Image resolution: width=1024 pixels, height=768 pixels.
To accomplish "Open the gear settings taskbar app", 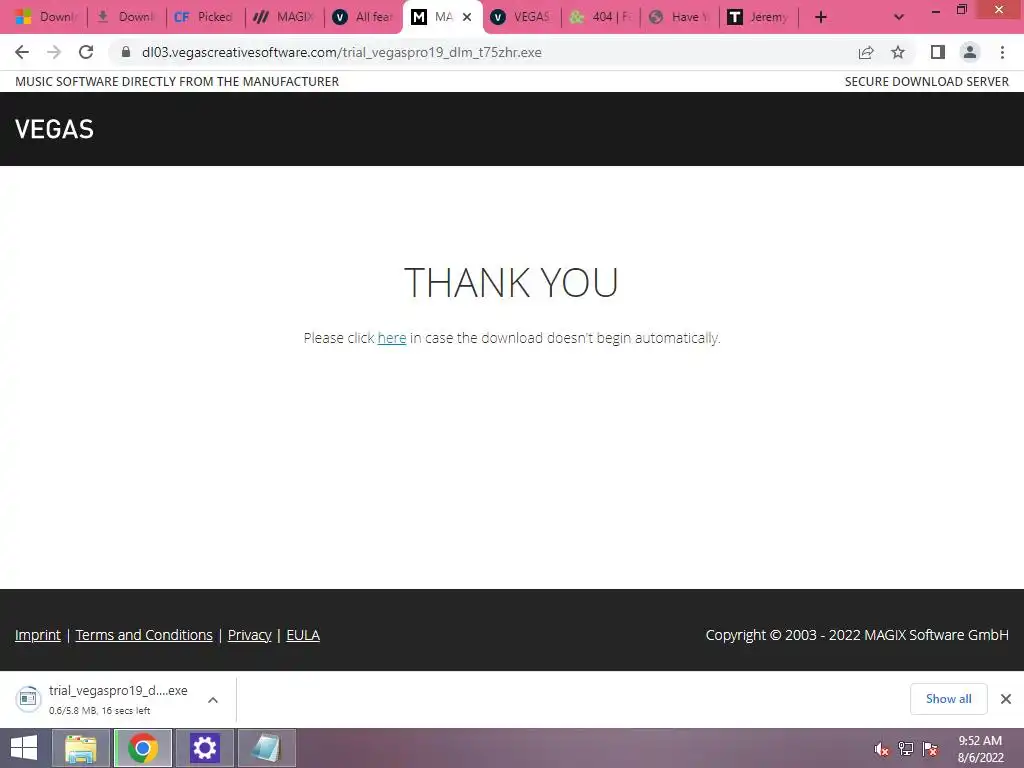I will 204,748.
